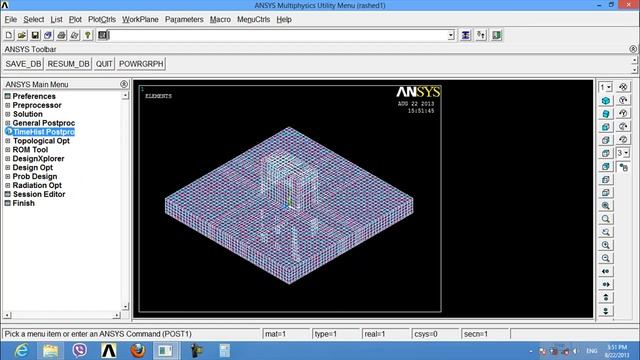Pan the model up with the up-arrow icon
This screenshot has width=640, height=360.
point(606,298)
